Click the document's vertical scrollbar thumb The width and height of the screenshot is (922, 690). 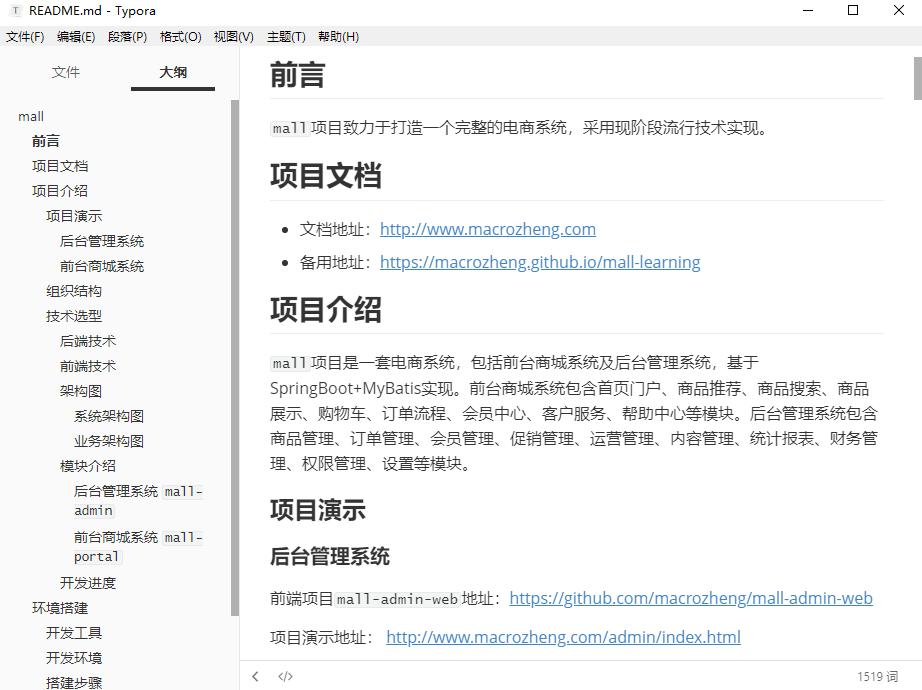pos(917,78)
